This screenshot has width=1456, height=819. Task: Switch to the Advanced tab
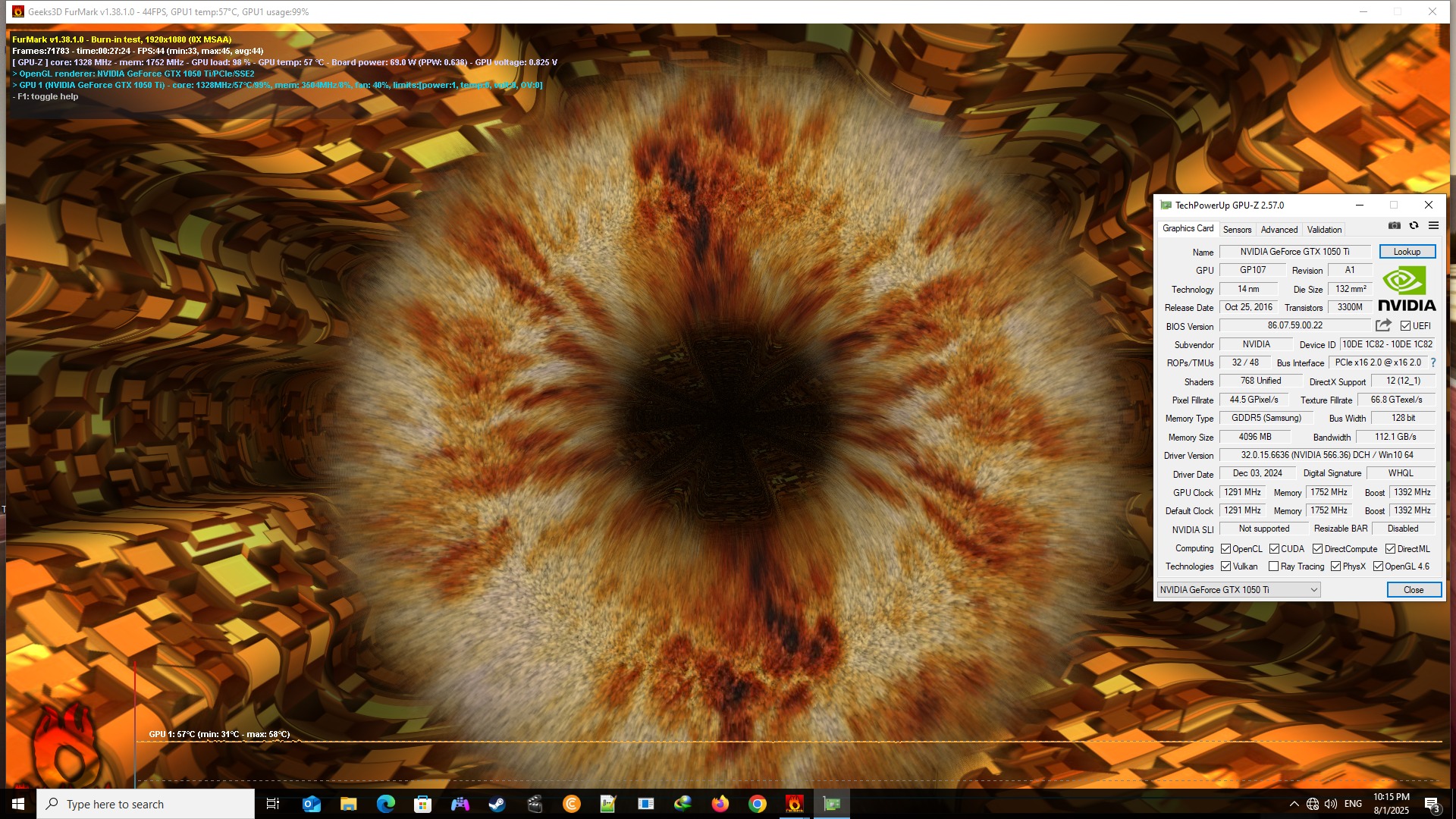pos(1279,230)
